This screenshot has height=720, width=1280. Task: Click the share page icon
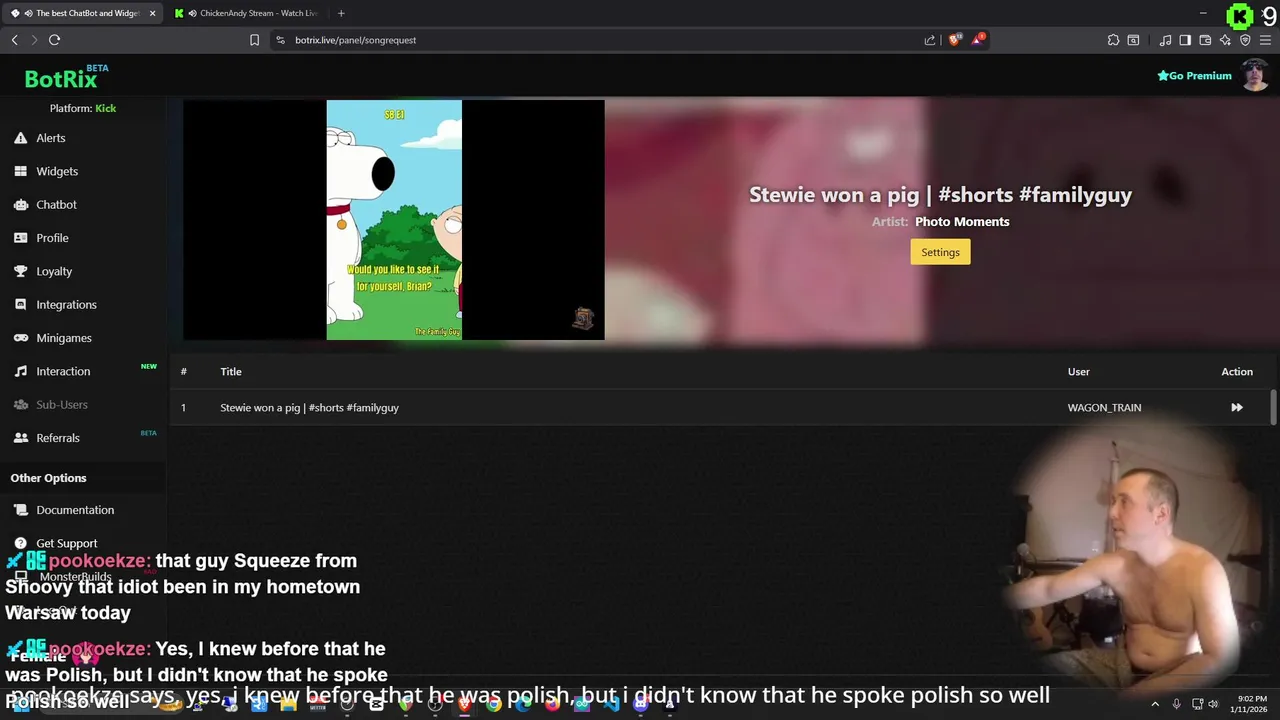(930, 40)
